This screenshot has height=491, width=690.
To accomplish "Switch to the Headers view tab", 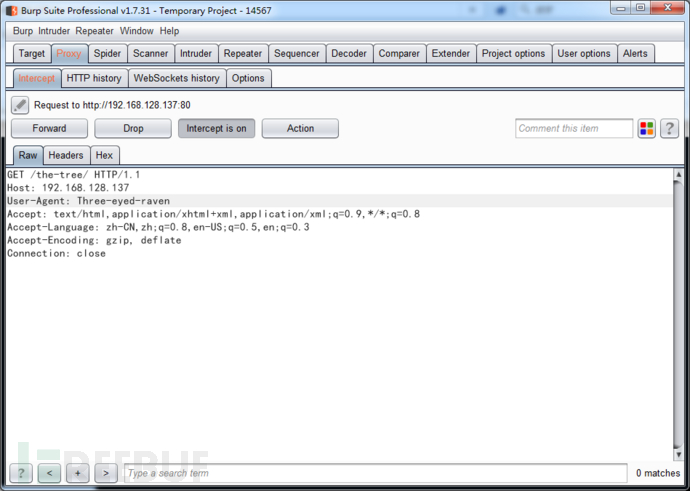I will click(66, 155).
